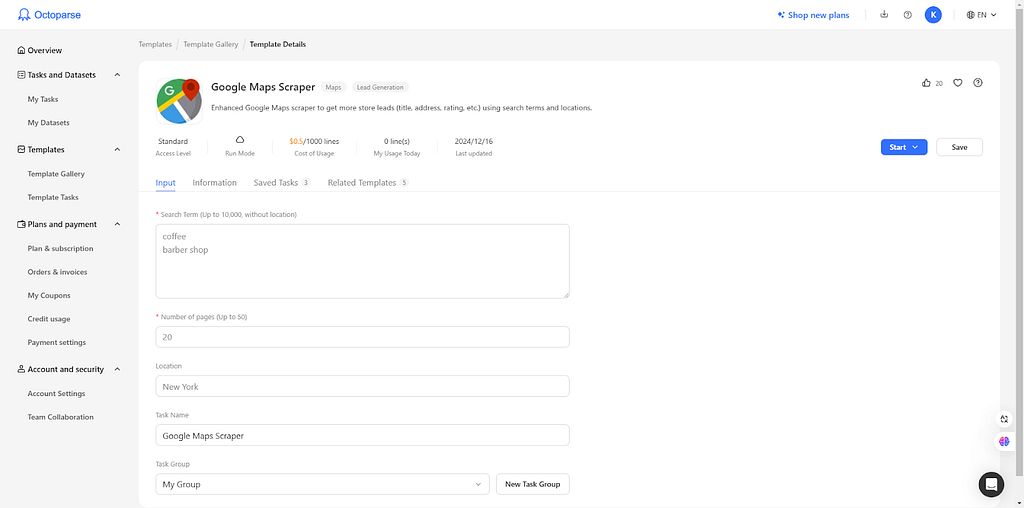
Task: Open My Tasks in sidebar
Action: (x=42, y=99)
